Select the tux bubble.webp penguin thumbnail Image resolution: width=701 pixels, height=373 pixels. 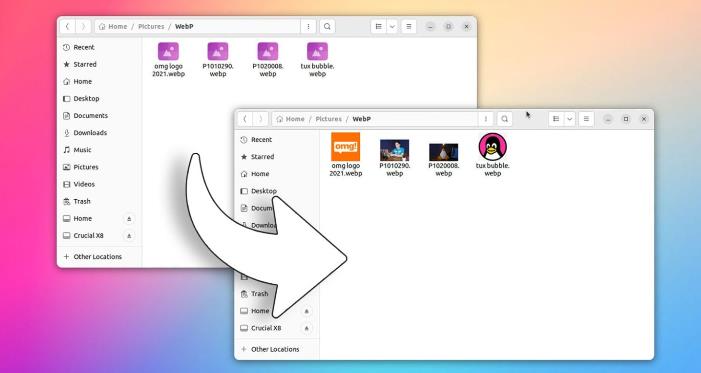[493, 147]
